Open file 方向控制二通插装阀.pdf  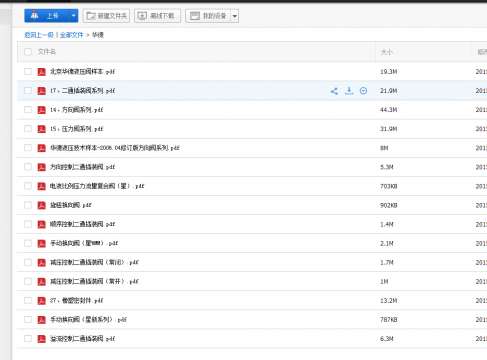pos(82,167)
